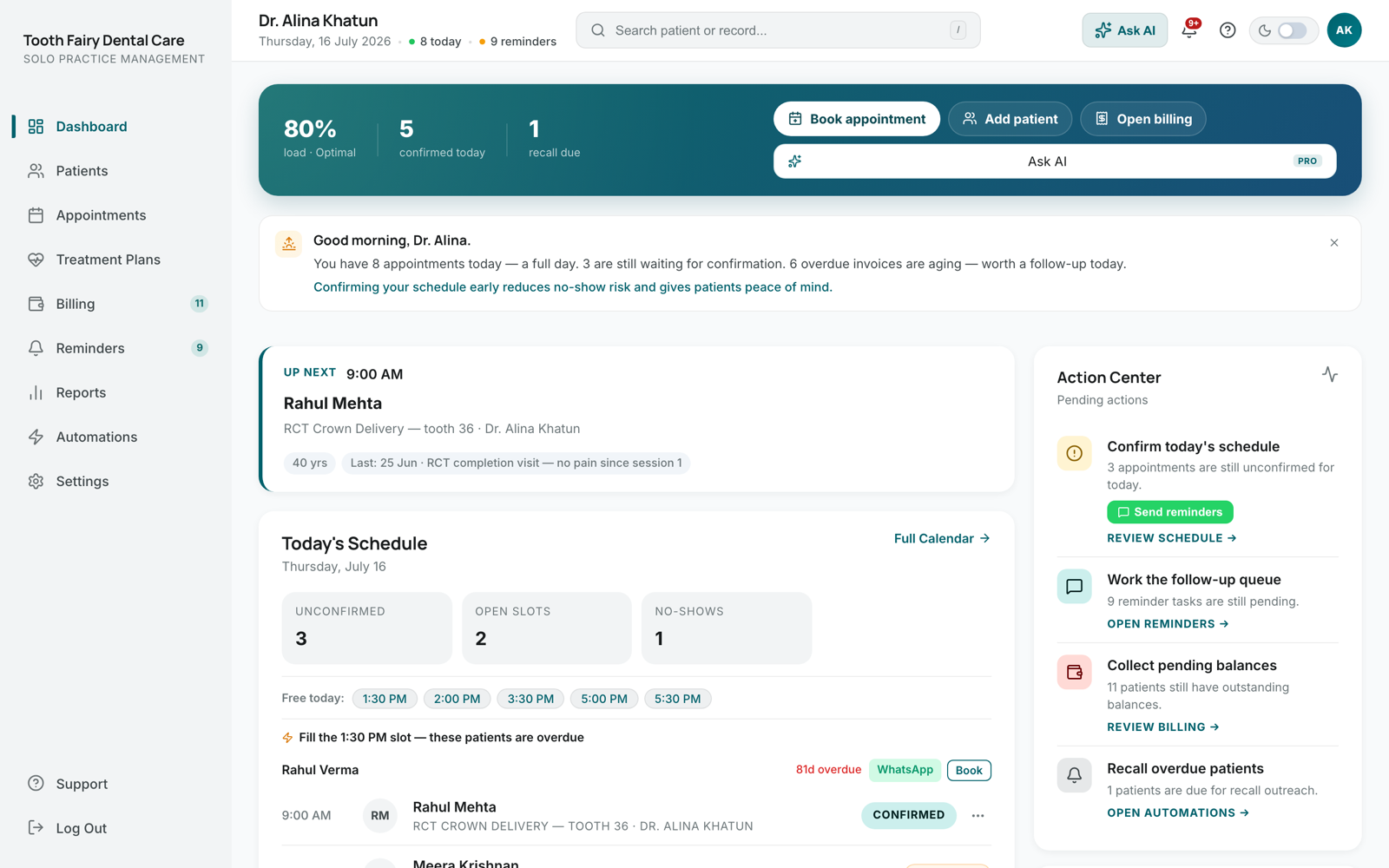1389x868 pixels.
Task: Open the OPEN REMINDERS link
Action: click(1168, 624)
